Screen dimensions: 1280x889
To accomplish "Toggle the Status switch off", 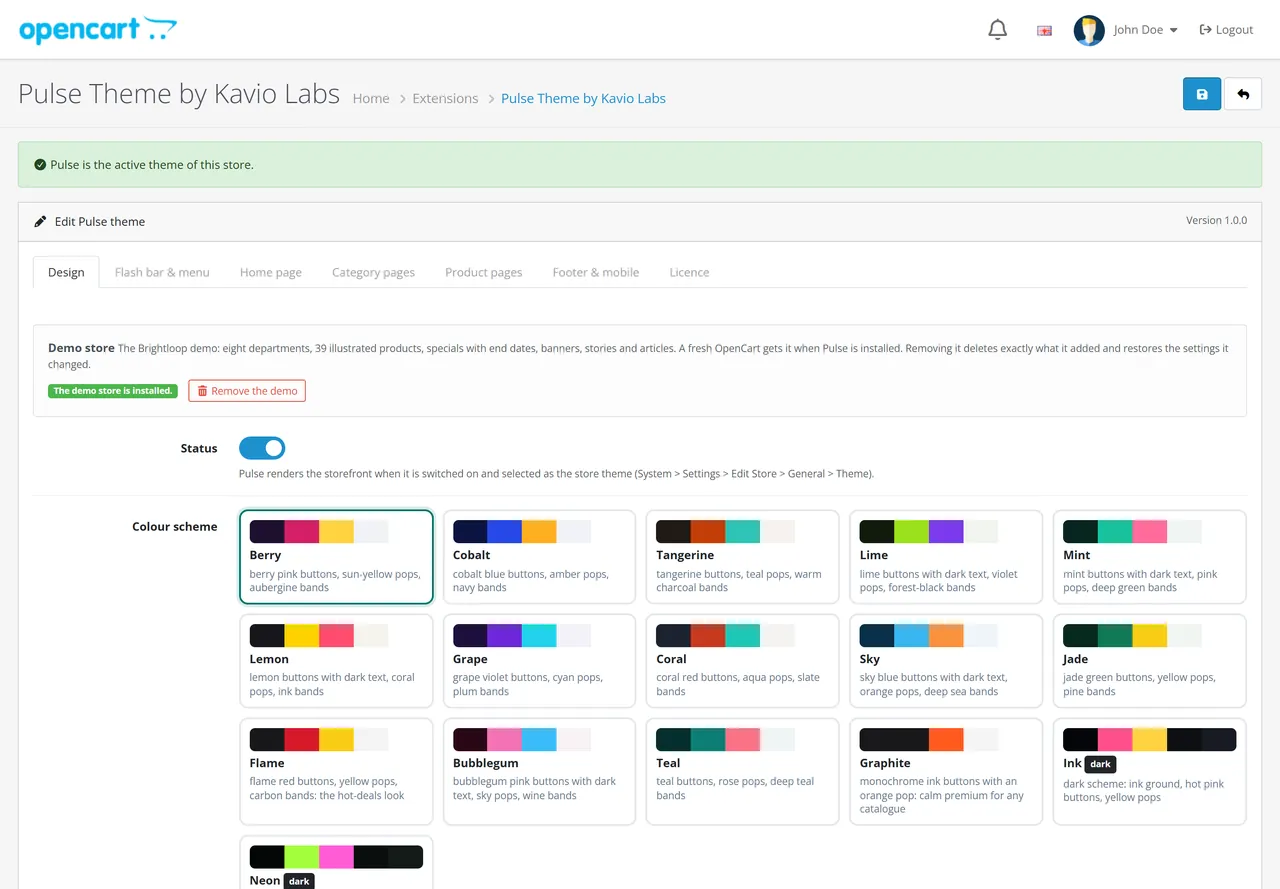I will tap(262, 448).
